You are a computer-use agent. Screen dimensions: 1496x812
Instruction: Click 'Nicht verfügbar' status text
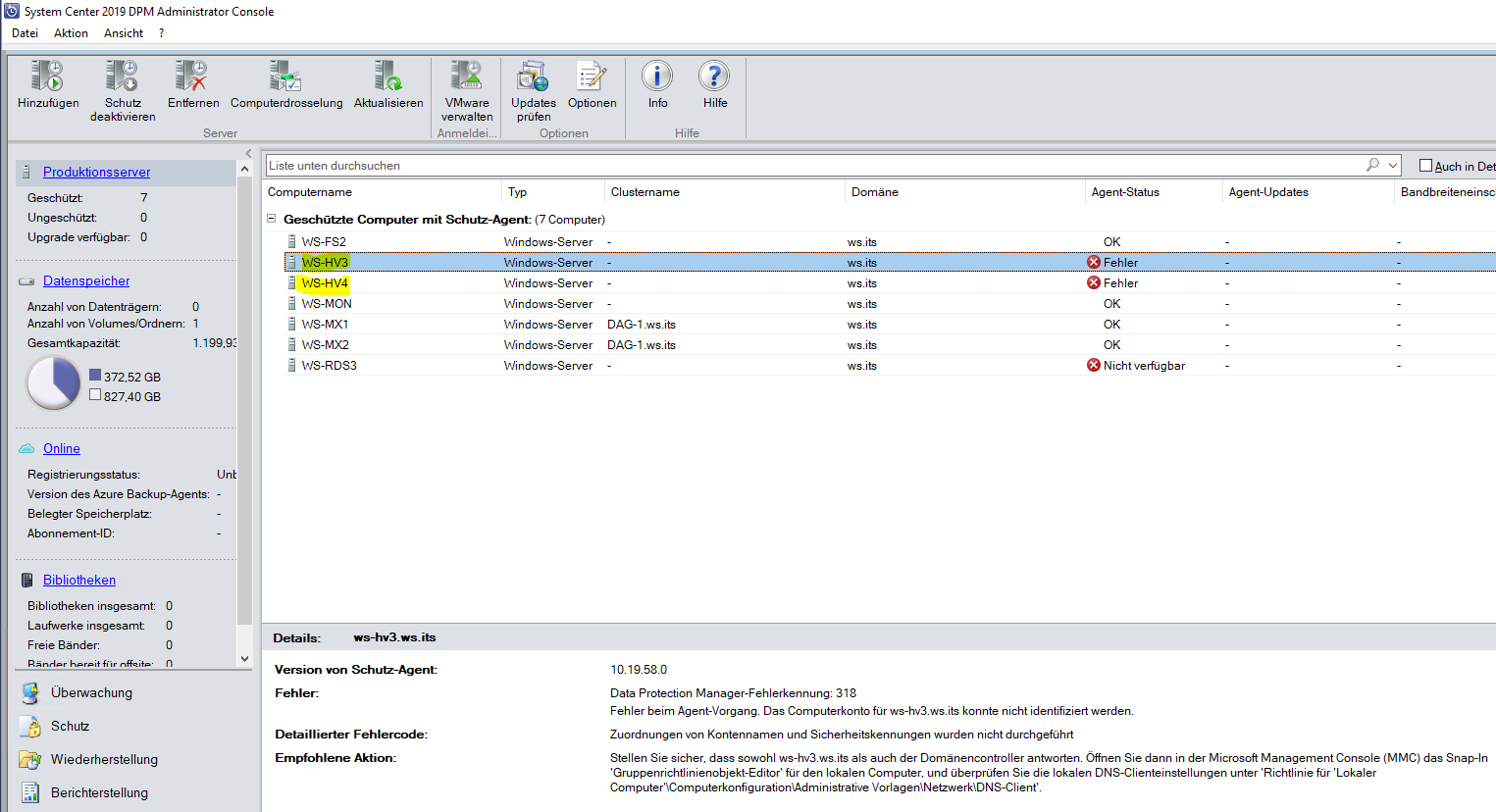[1144, 365]
